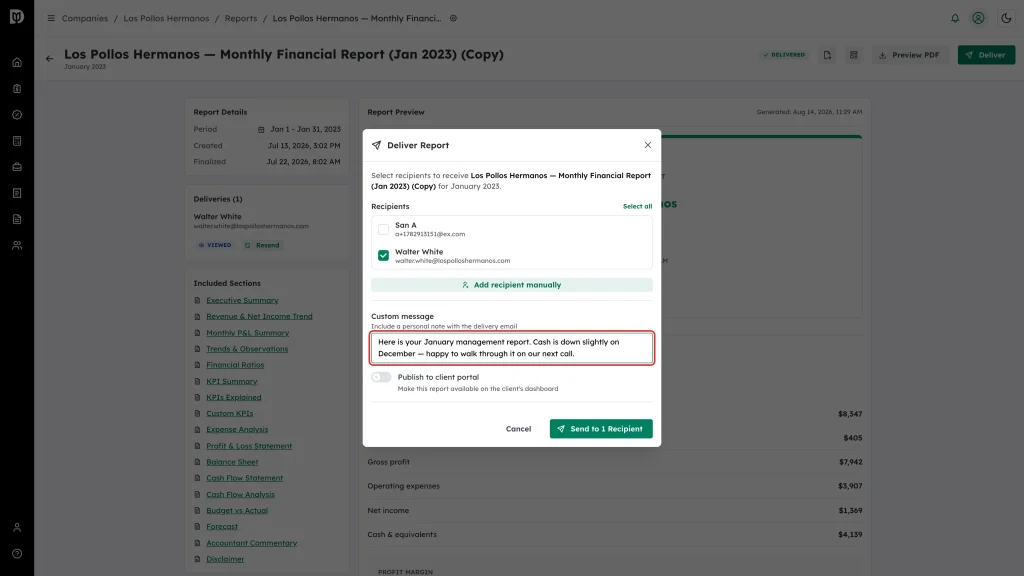Go to Companies breadcrumb
The image size is (1024, 576).
point(85,18)
